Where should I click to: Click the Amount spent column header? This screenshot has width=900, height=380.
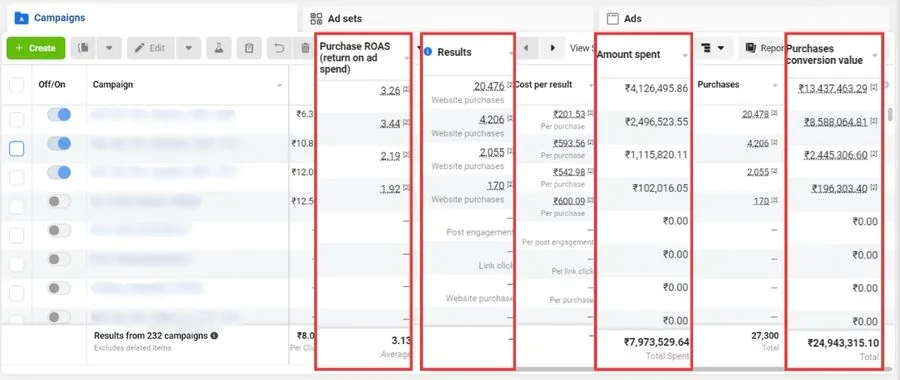tap(629, 55)
